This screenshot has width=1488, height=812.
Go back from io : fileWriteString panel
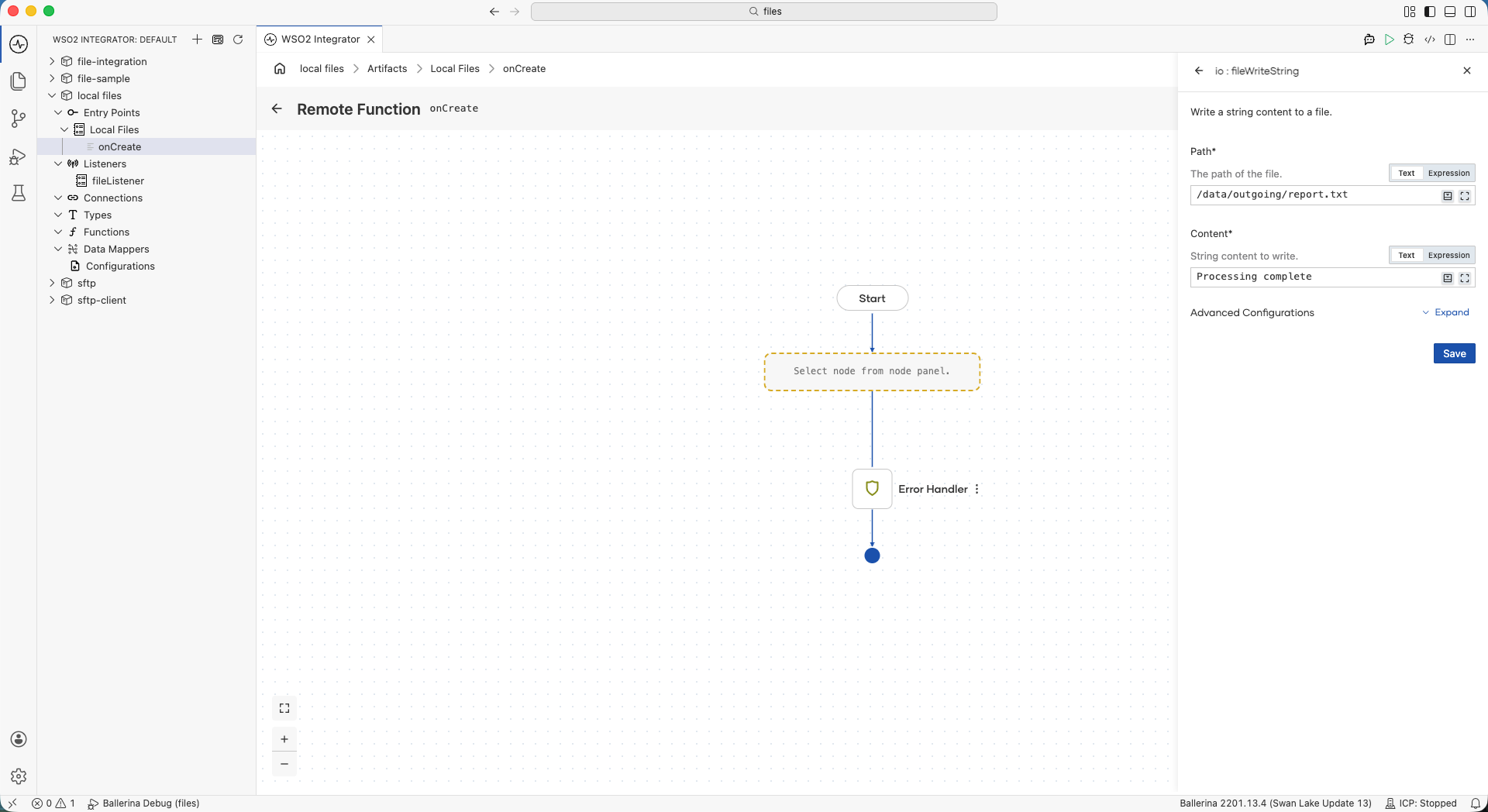tap(1199, 71)
